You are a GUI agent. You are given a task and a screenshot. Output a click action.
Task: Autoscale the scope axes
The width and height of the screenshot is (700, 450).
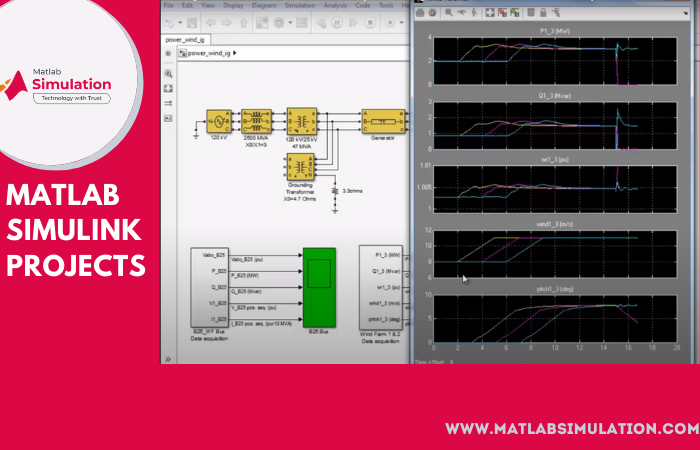[x=490, y=13]
